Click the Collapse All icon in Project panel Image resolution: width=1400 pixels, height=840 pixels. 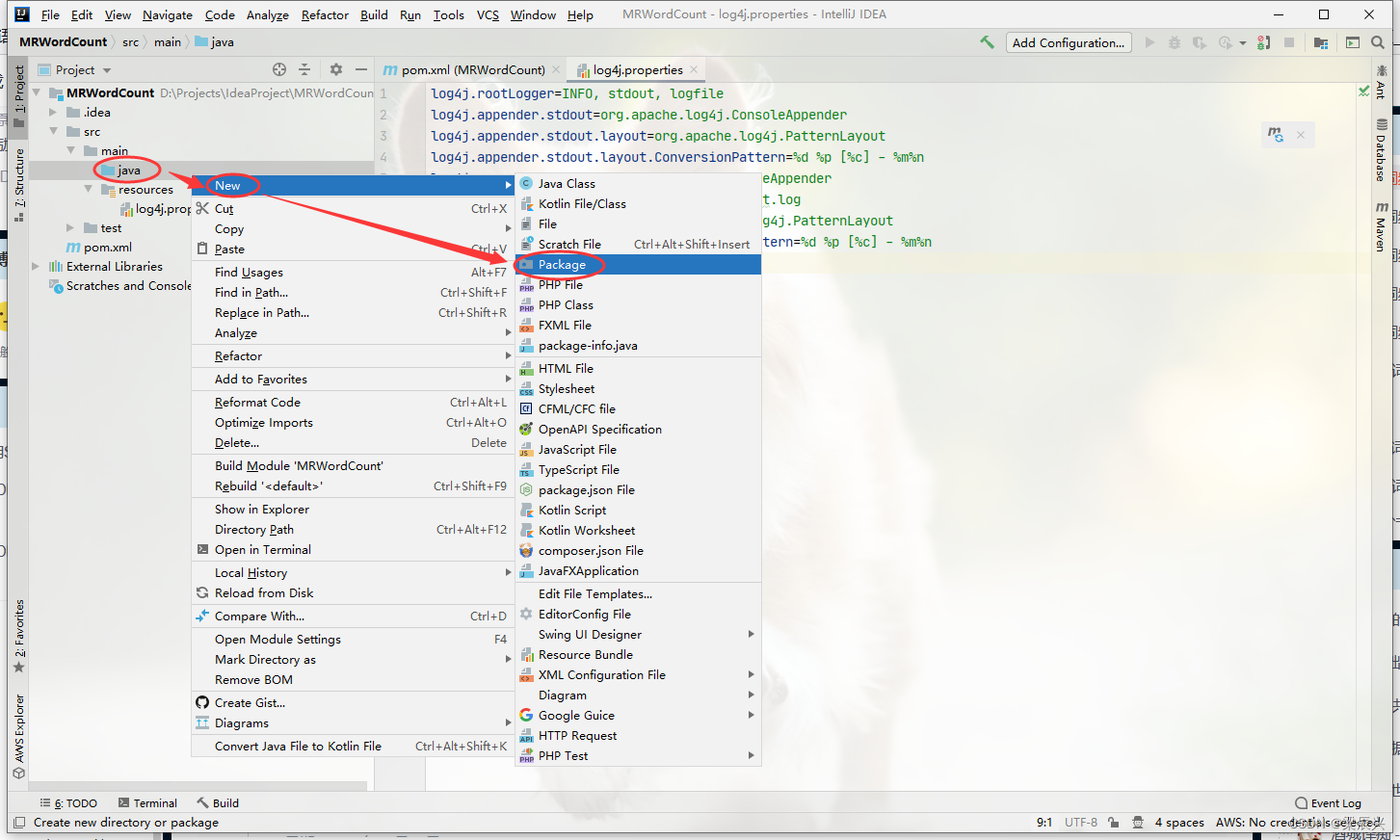pos(304,69)
